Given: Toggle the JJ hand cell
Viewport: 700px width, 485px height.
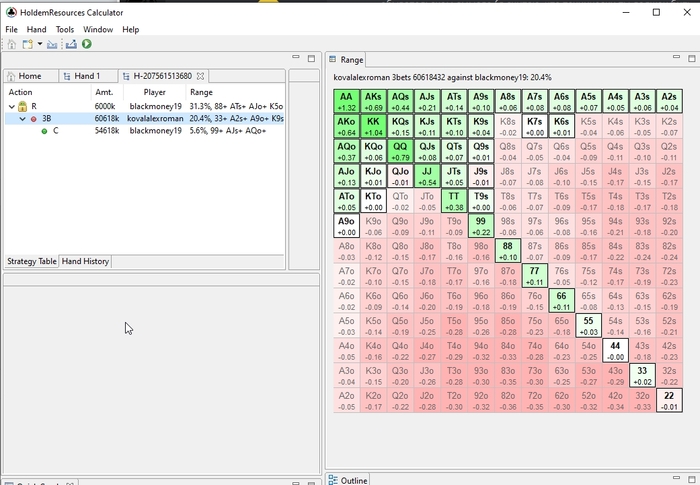Looking at the screenshot, I should [427, 176].
